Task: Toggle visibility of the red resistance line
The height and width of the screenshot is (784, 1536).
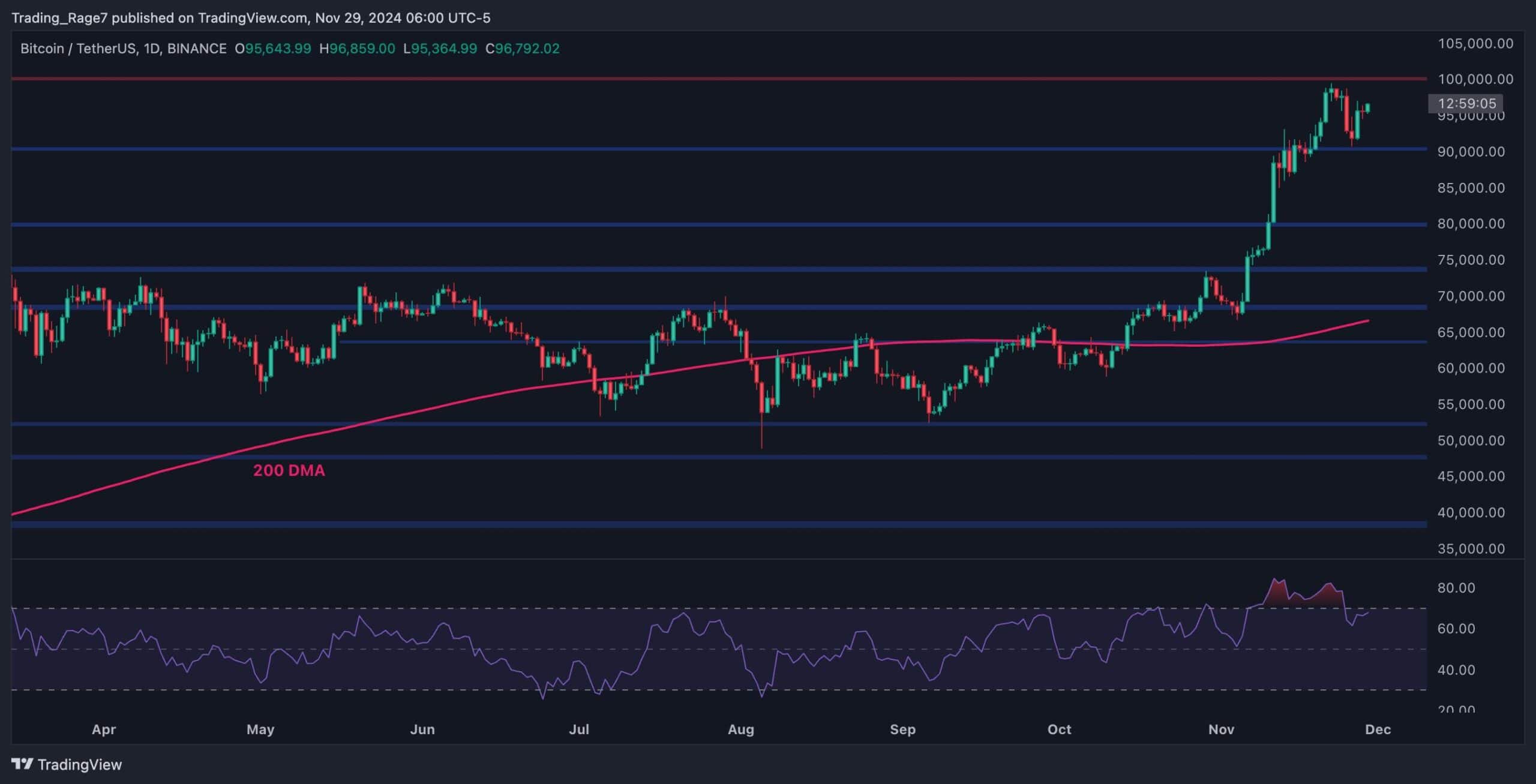Action: [x=720, y=78]
